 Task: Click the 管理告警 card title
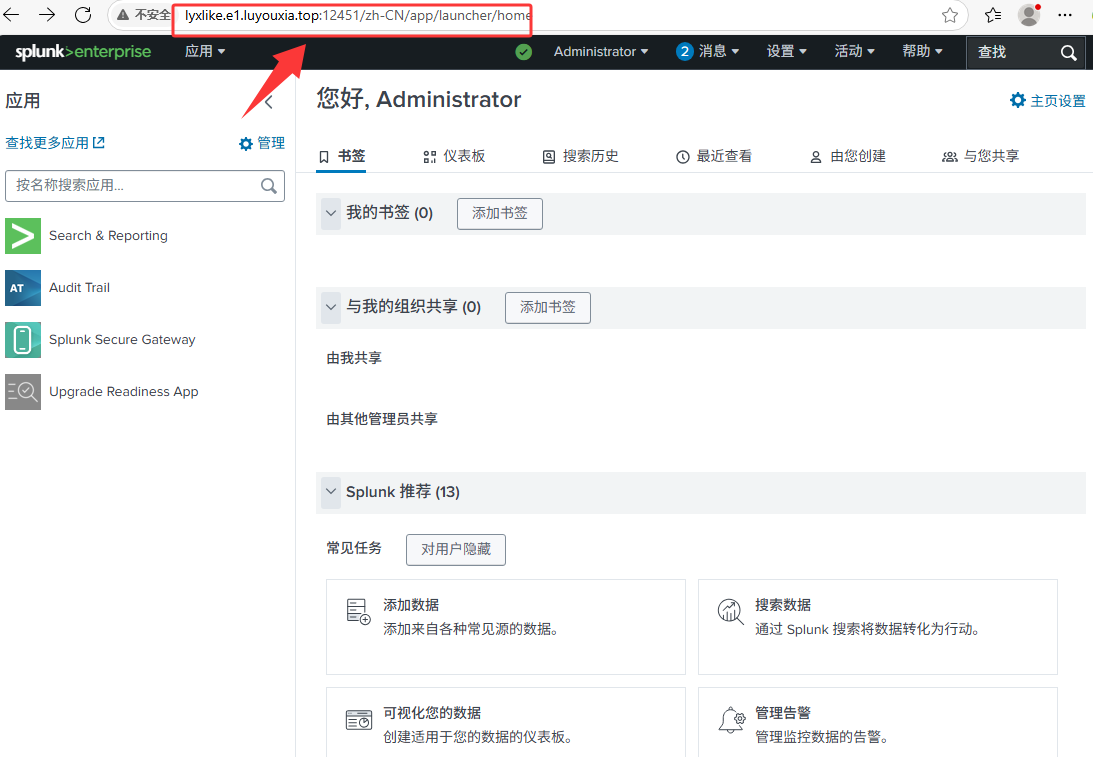click(783, 713)
